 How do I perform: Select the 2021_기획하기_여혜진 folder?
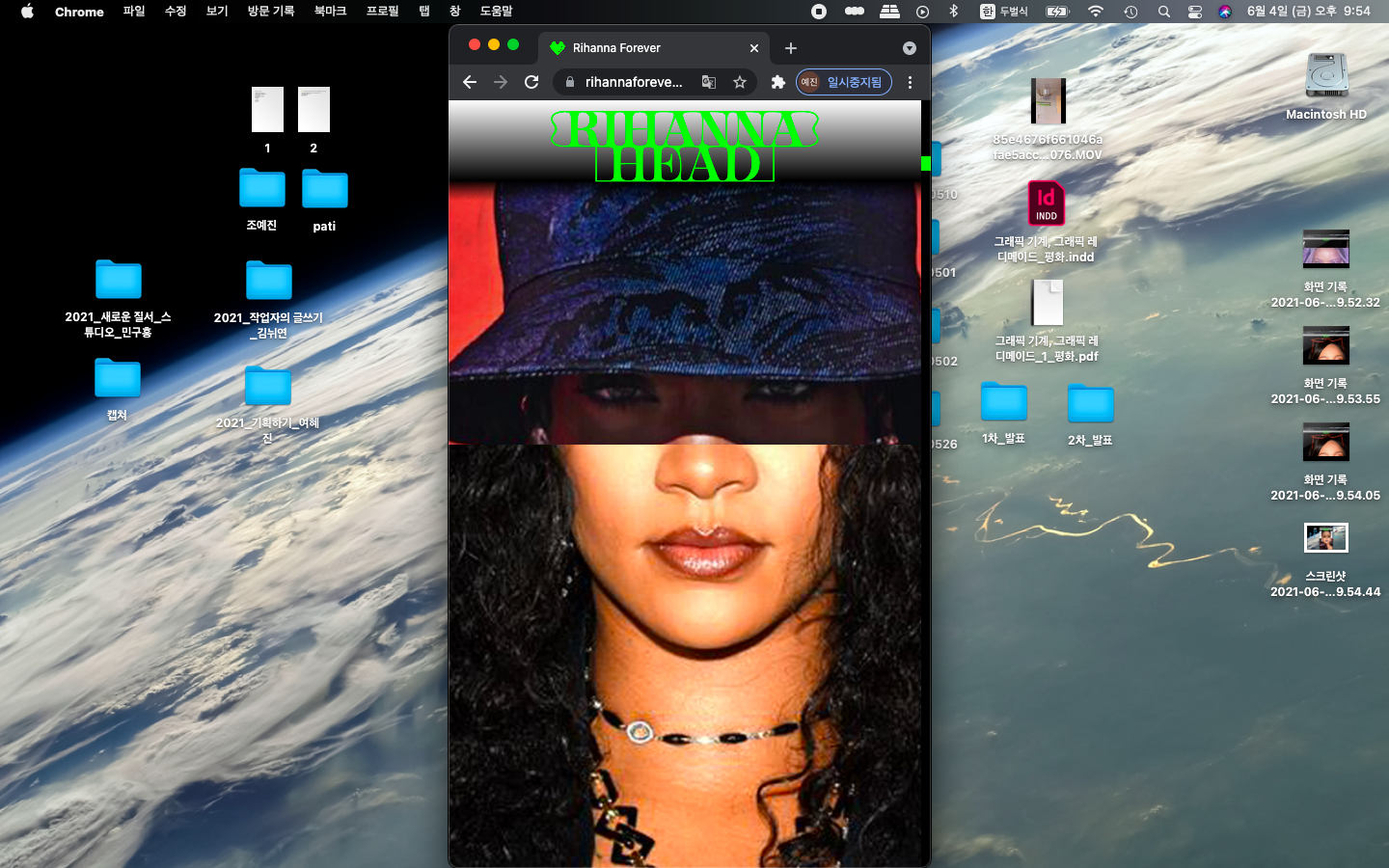tap(268, 386)
